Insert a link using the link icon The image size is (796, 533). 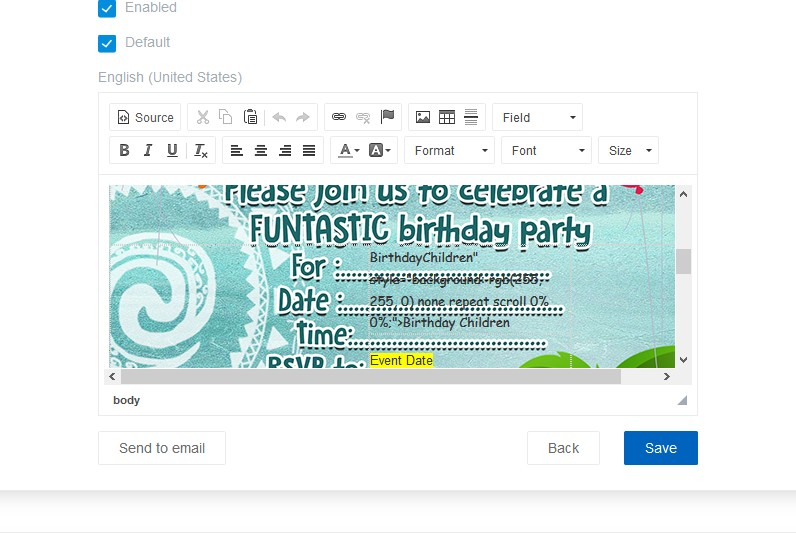tap(339, 117)
